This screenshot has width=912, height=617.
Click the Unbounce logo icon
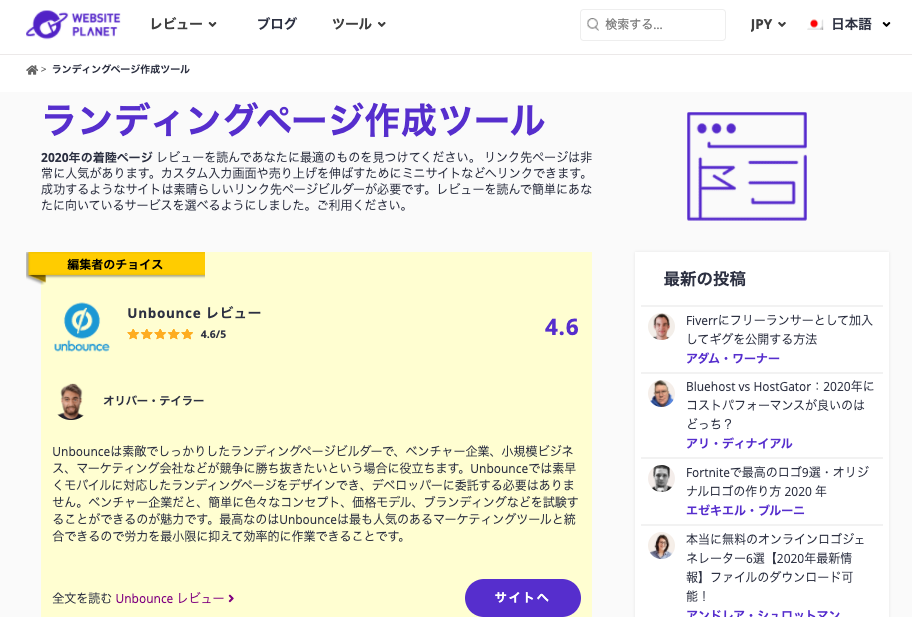(x=81, y=327)
